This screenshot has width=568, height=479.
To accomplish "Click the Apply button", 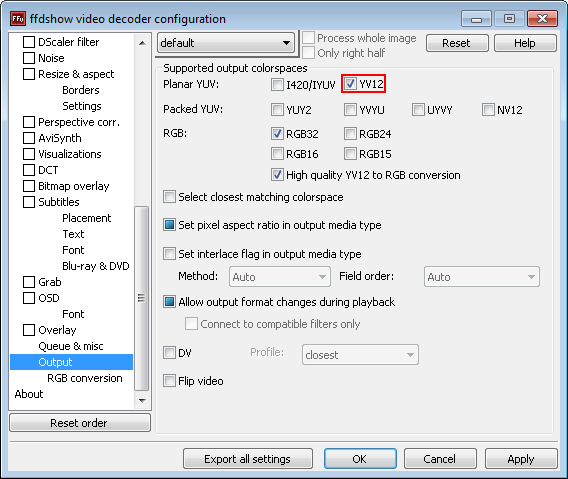I will 521,459.
